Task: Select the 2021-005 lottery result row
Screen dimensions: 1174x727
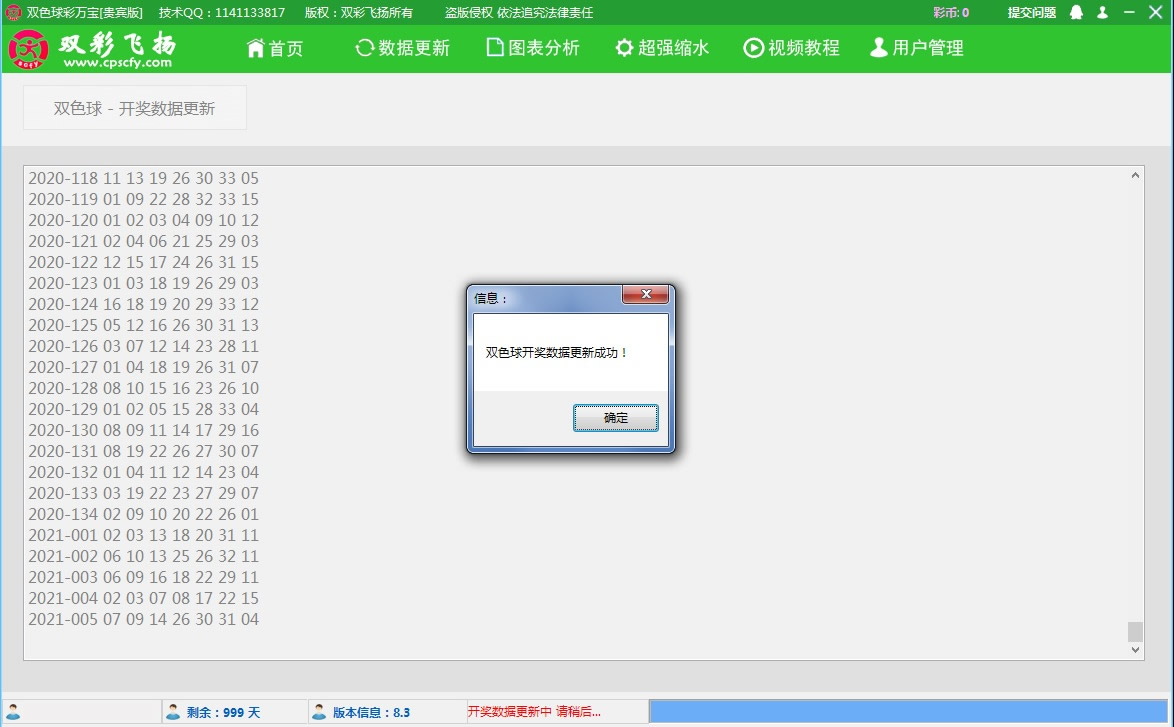Action: point(144,620)
